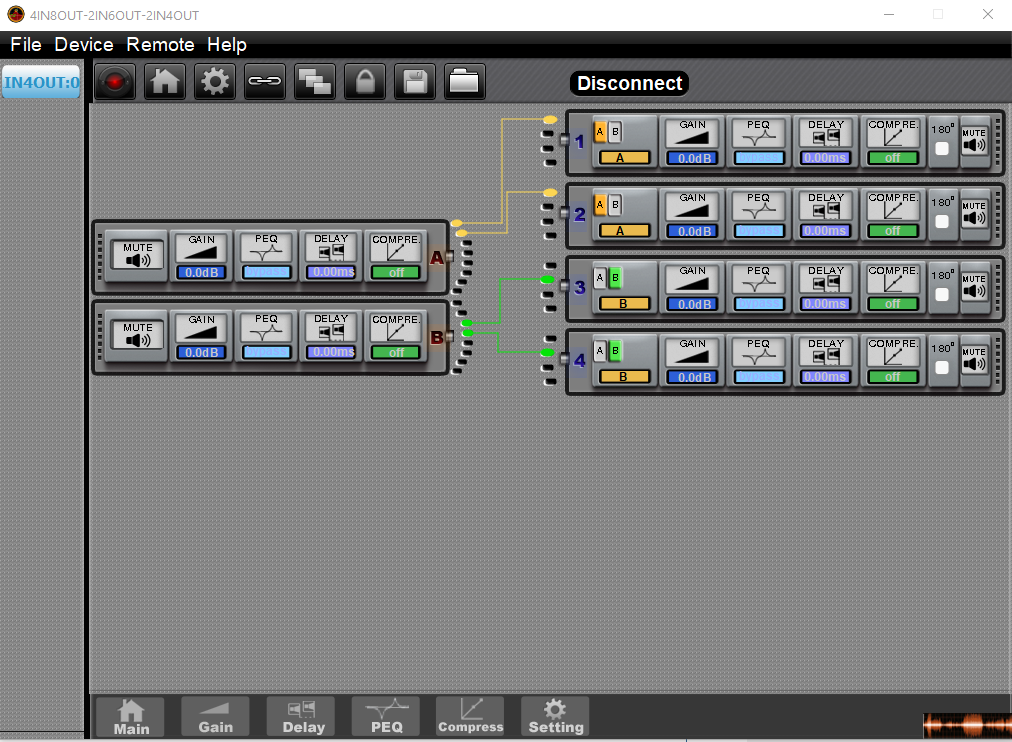The image size is (1012, 742).
Task: Open the GAIN module of output 1
Action: (x=693, y=141)
